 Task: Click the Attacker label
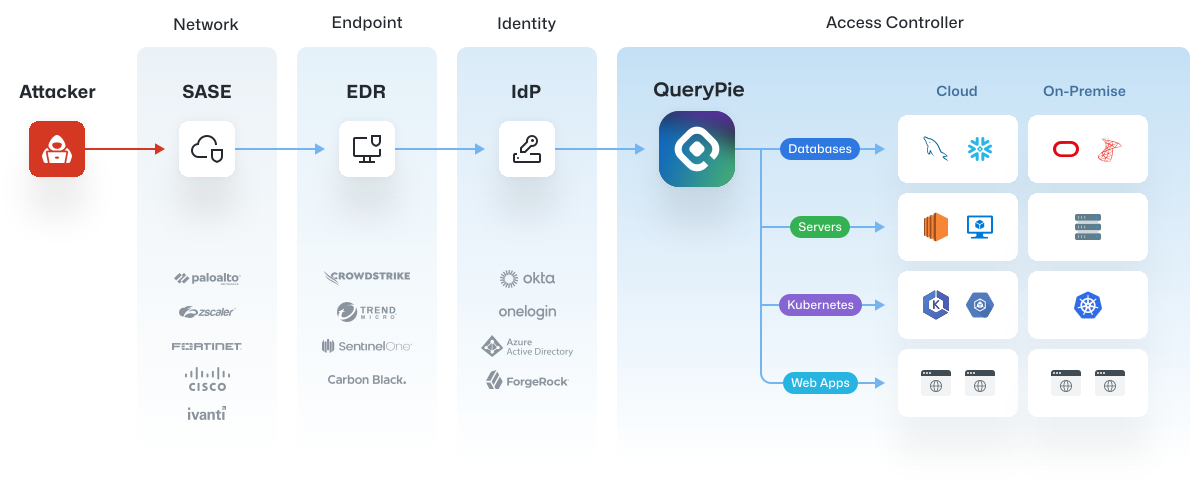[57, 92]
